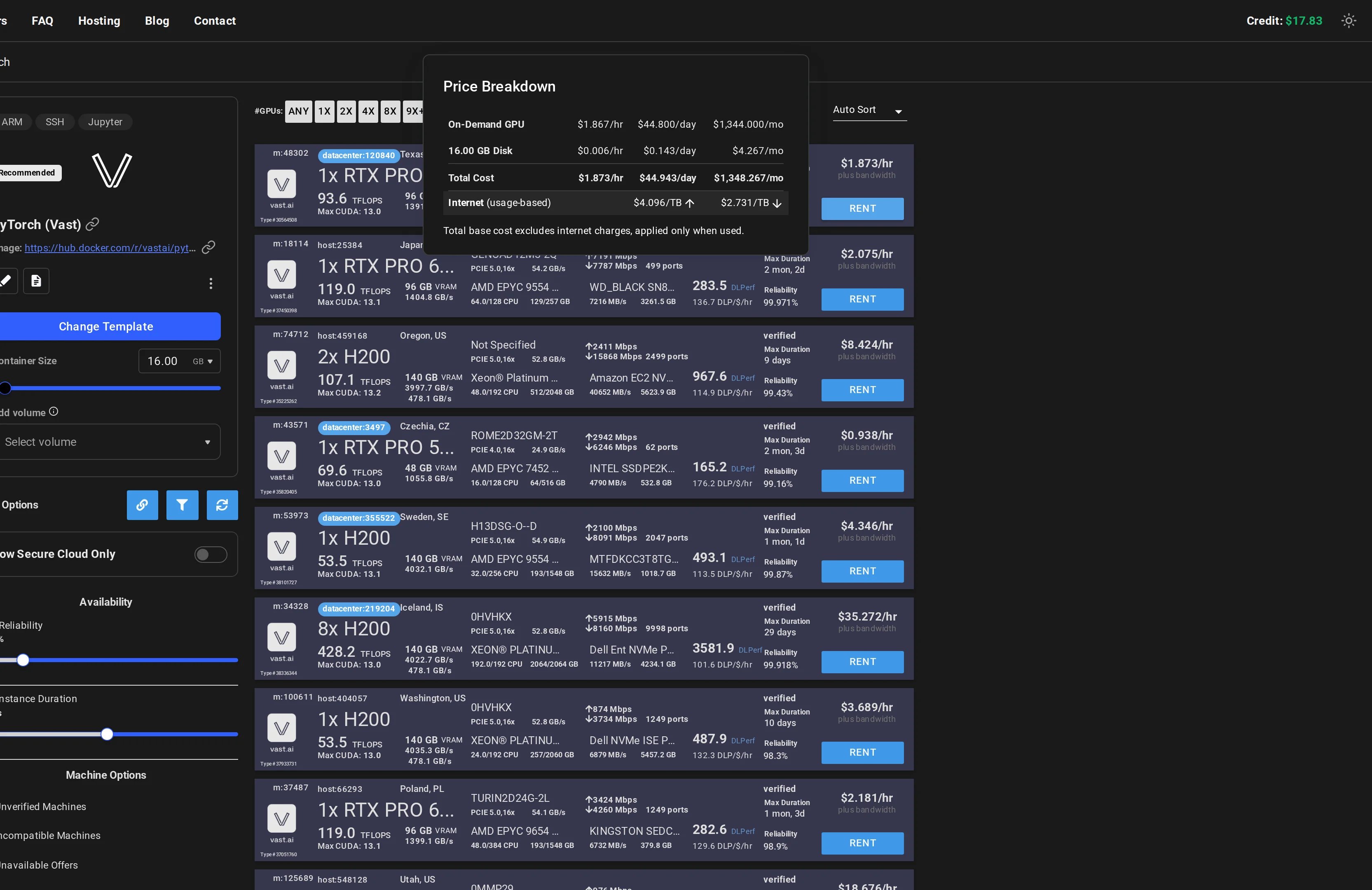1372x890 pixels.
Task: Click the Change Template button
Action: [107, 326]
